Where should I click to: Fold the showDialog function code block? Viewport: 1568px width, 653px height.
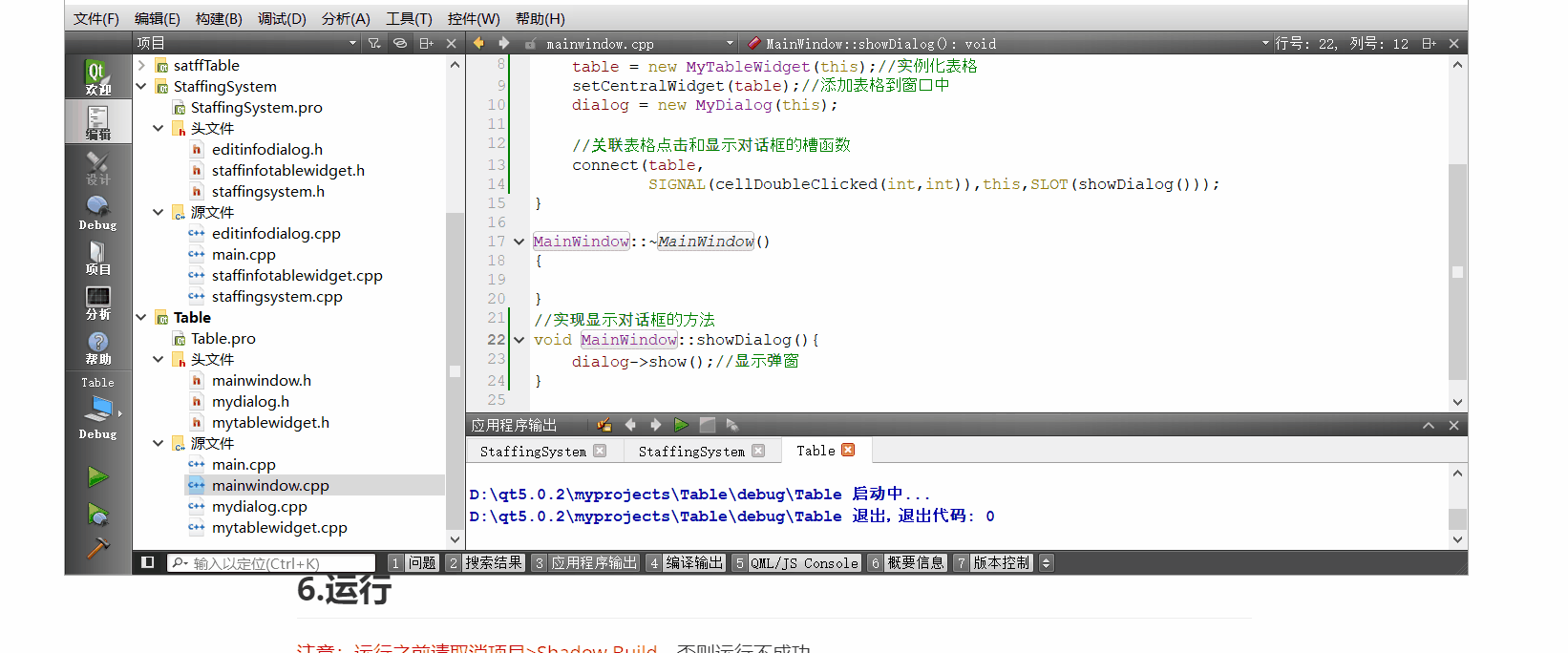pos(519,340)
